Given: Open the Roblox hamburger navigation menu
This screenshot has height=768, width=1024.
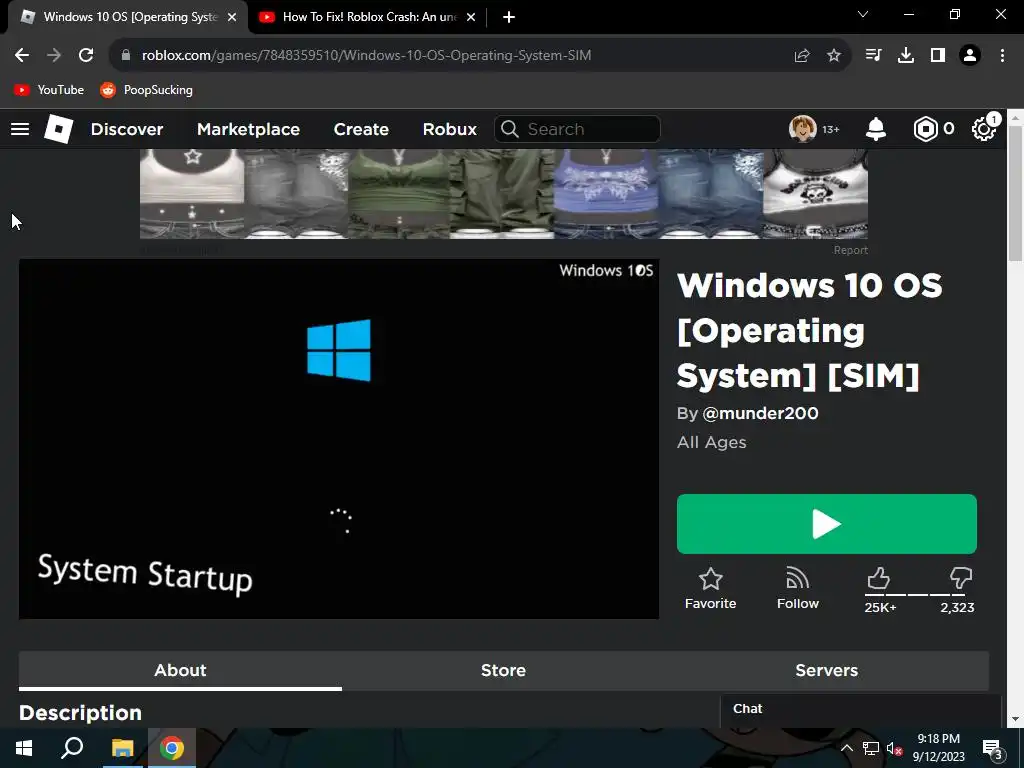Looking at the screenshot, I should (20, 129).
